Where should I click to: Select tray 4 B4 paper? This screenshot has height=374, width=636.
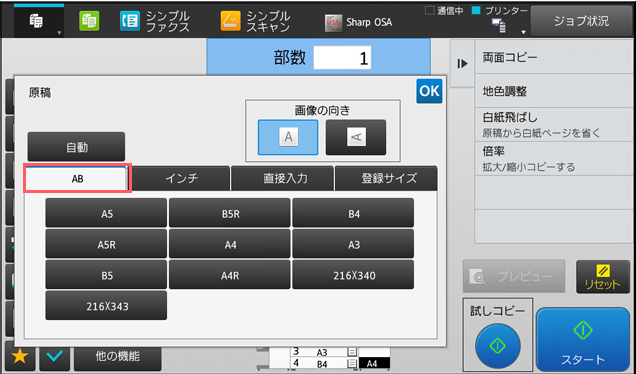point(324,363)
